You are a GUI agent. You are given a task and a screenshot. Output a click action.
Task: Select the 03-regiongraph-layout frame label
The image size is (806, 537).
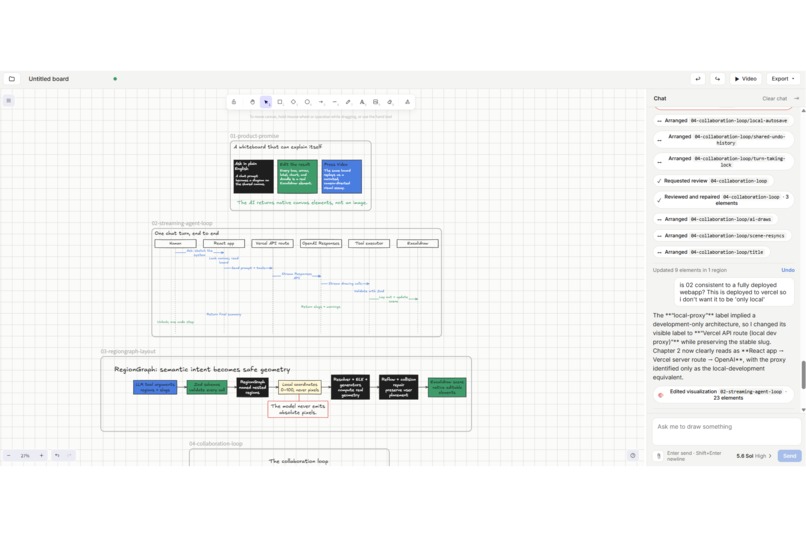tap(128, 351)
